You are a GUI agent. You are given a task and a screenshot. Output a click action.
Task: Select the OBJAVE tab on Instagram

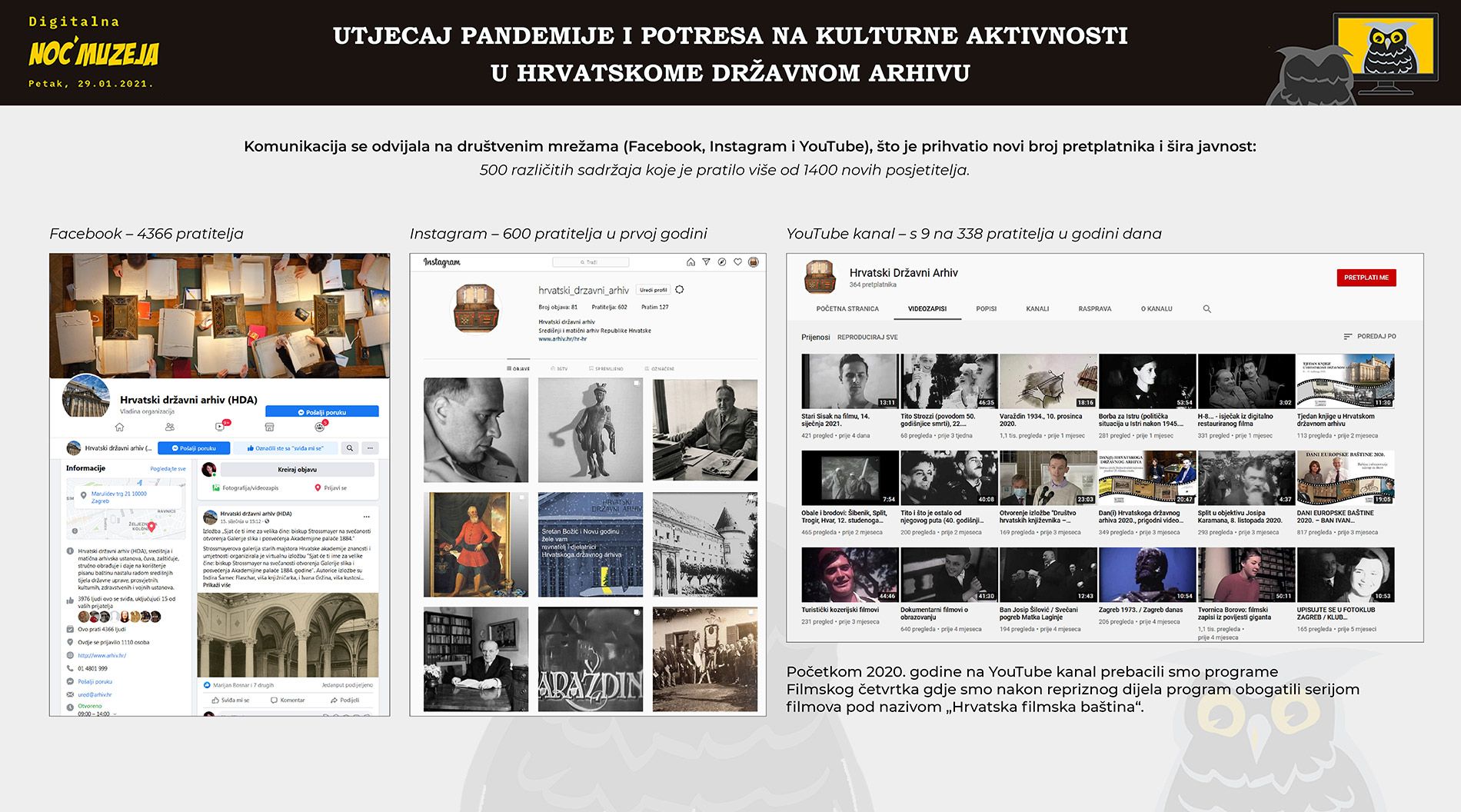tap(518, 368)
